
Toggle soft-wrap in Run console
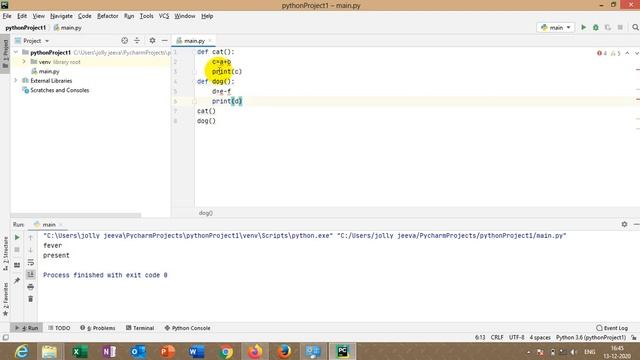(x=31, y=262)
